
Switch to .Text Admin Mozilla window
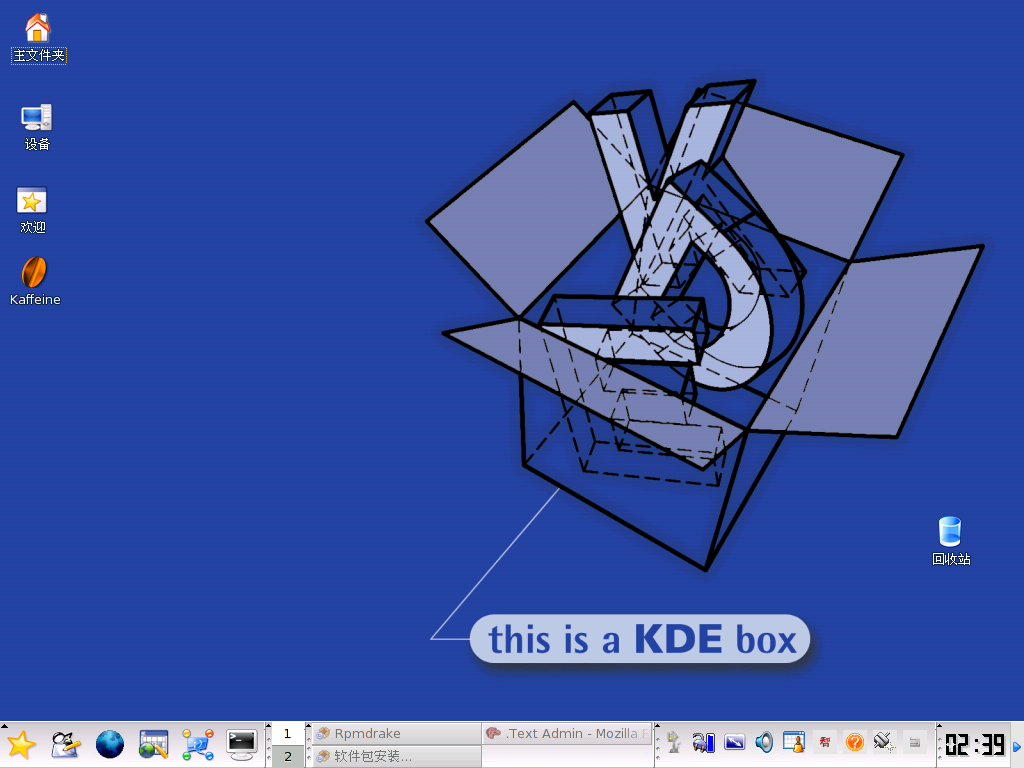(566, 733)
